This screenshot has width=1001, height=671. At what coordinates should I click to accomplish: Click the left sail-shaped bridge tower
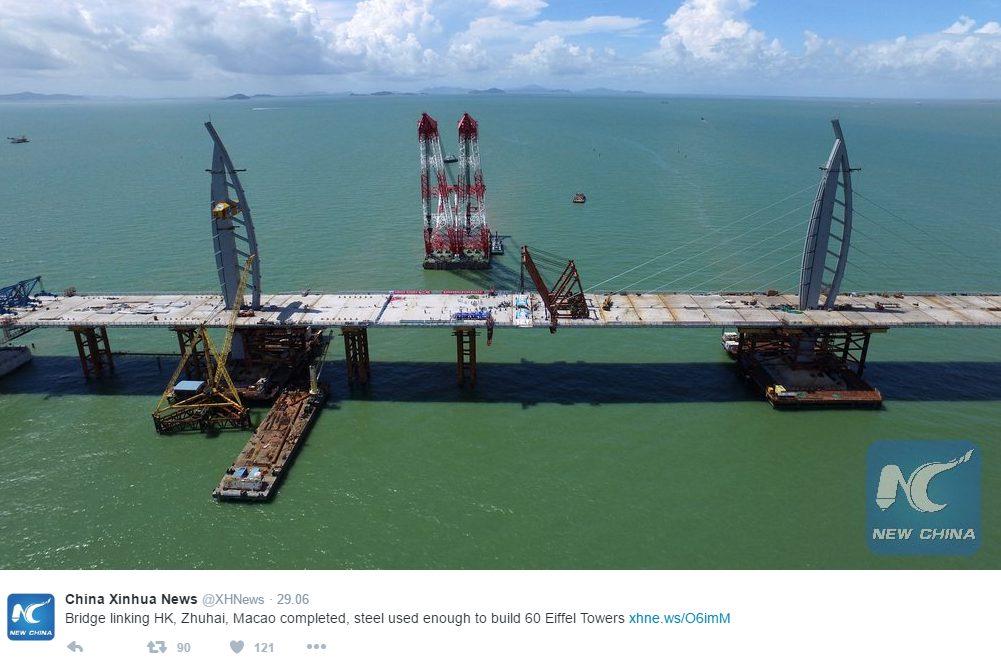233,217
